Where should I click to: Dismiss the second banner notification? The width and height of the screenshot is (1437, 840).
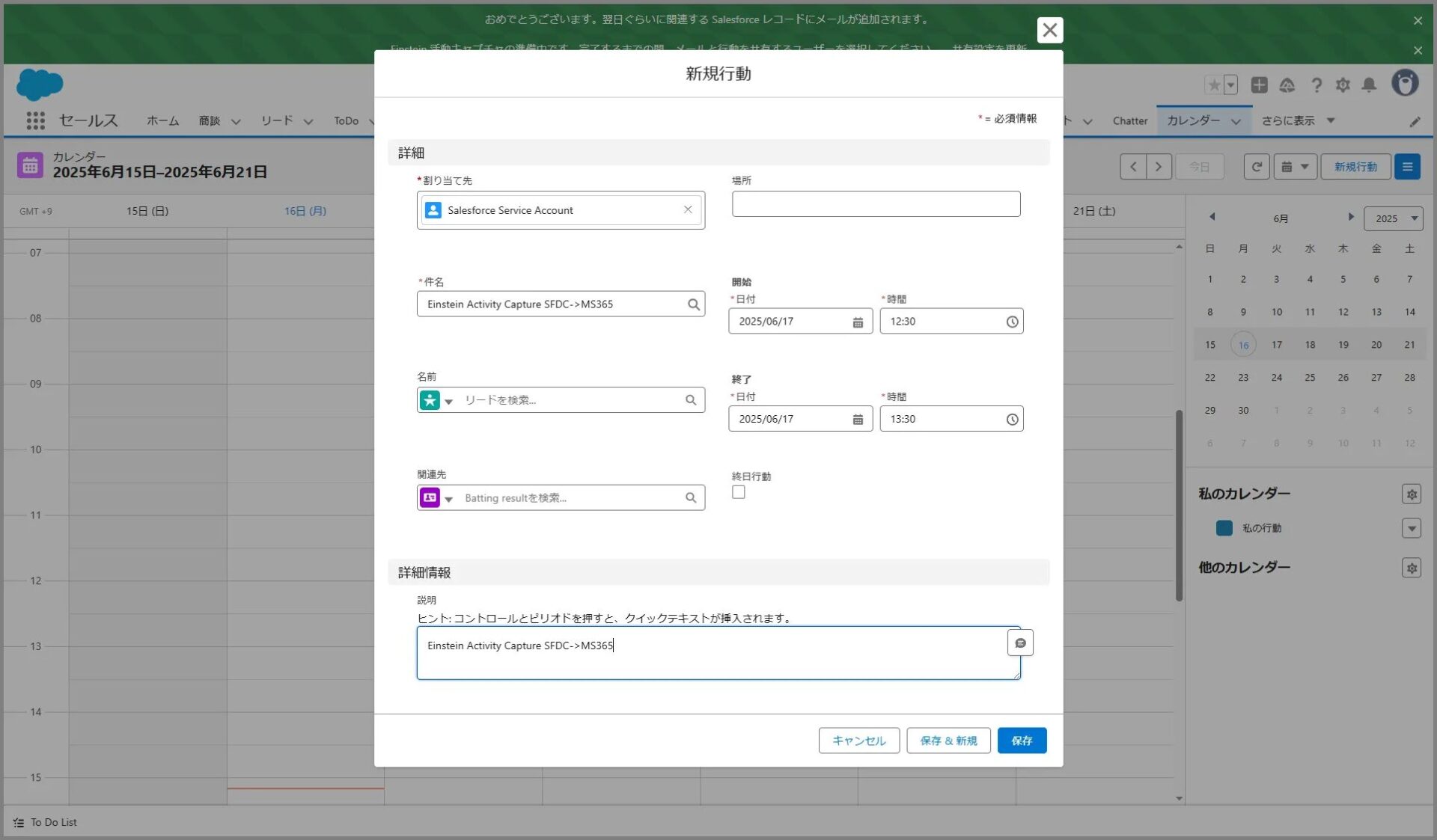[x=1418, y=51]
